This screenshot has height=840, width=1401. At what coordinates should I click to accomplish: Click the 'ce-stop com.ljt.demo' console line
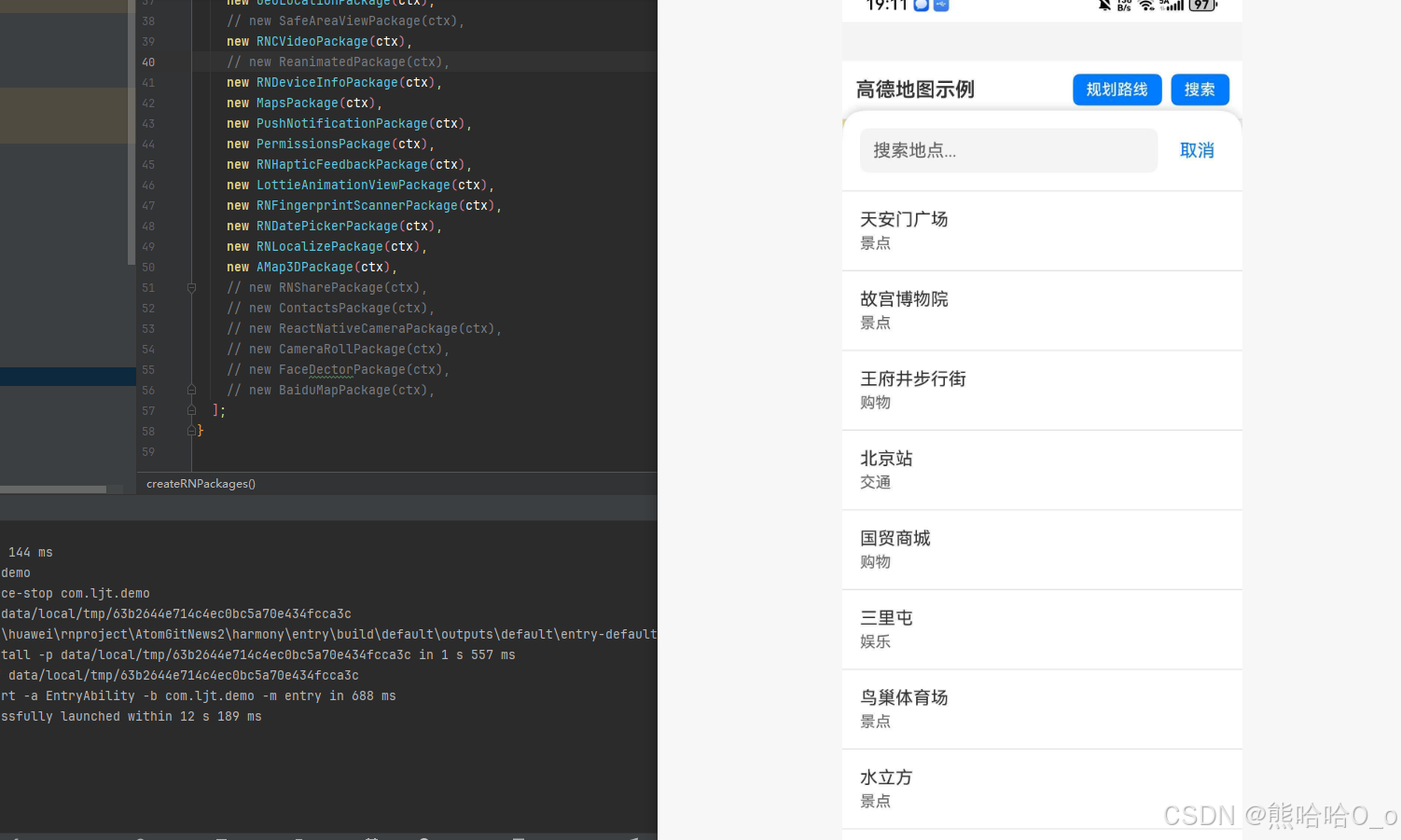coord(75,594)
